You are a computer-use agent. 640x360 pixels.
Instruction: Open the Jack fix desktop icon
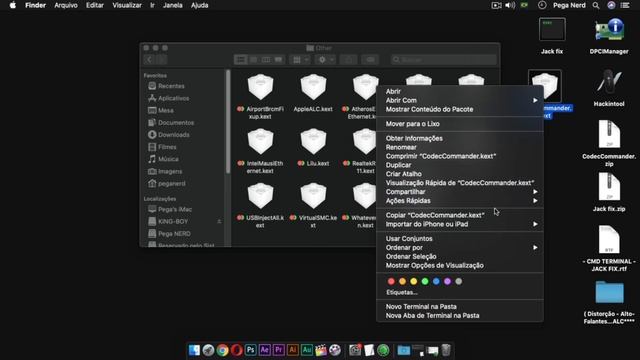(552, 29)
